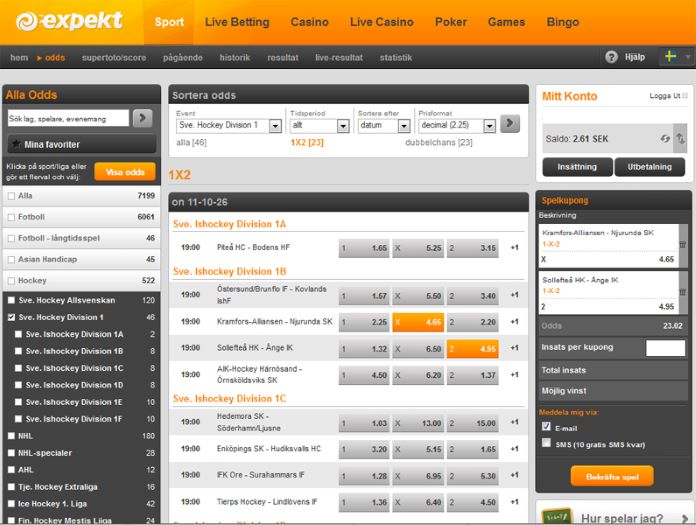Check Sve. Ishockey Division 1A

tap(18, 334)
